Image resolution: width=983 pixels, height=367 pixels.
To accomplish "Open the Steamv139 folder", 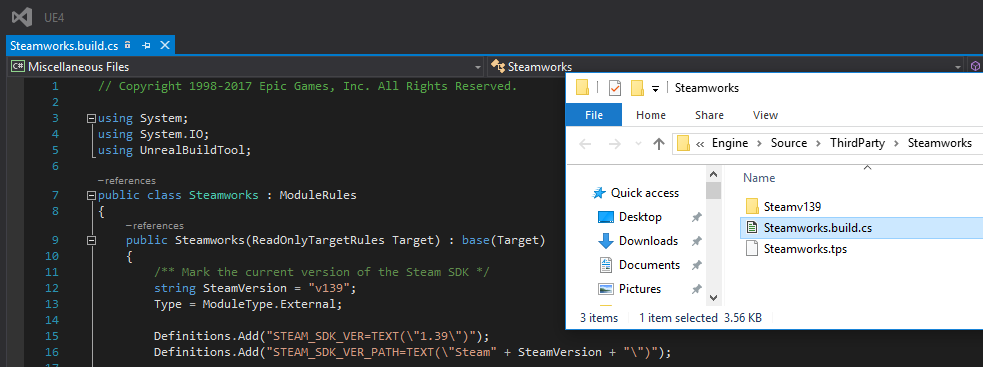I will coord(792,206).
